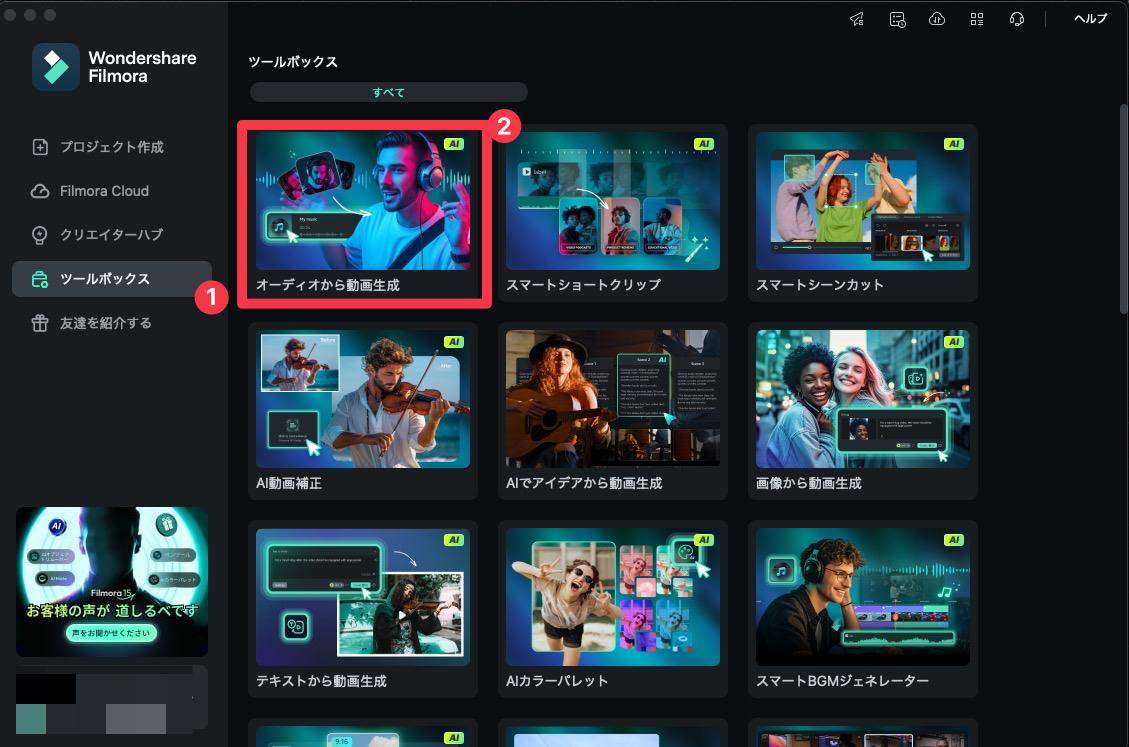Screen dimensions: 1129x747
Task: Open the app grid switcher icon
Action: (x=977, y=18)
